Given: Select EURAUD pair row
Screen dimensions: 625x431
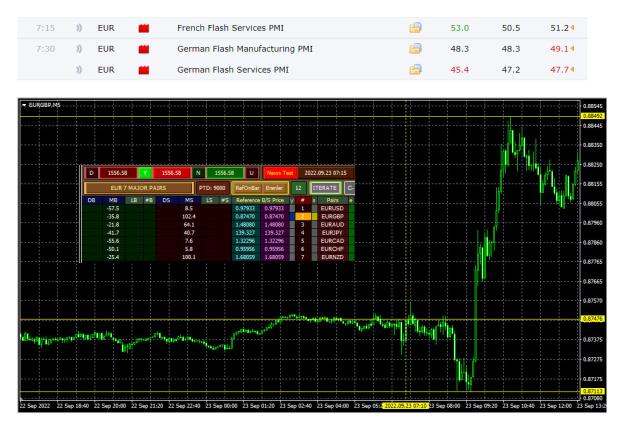Looking at the screenshot, I should tap(332, 225).
